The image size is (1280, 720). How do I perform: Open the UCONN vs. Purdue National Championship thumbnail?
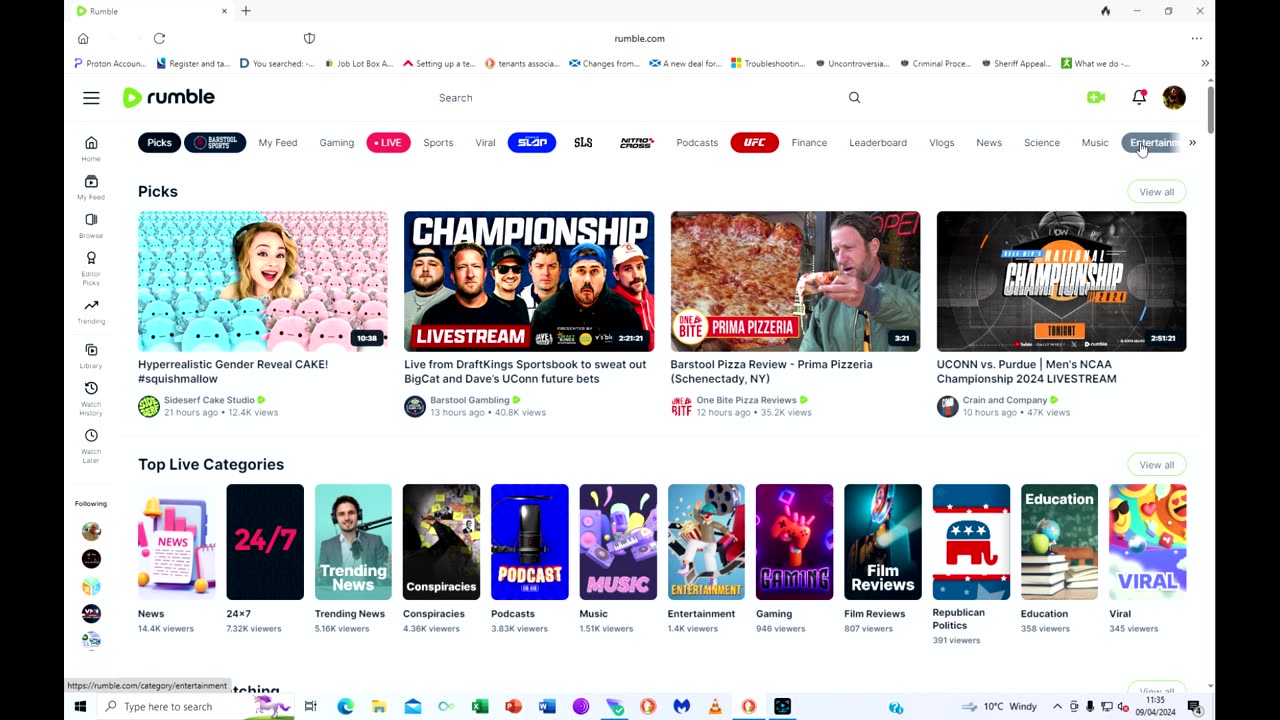coord(1061,281)
